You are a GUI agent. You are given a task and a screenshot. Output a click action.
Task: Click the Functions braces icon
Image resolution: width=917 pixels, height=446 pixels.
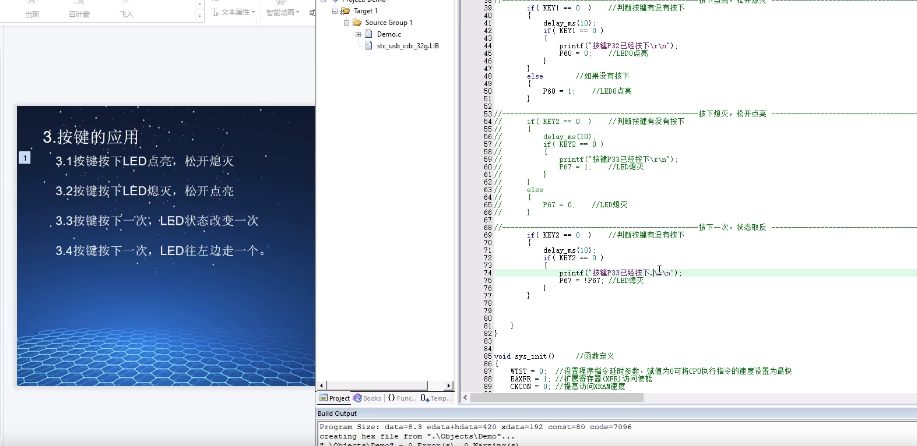(391, 398)
